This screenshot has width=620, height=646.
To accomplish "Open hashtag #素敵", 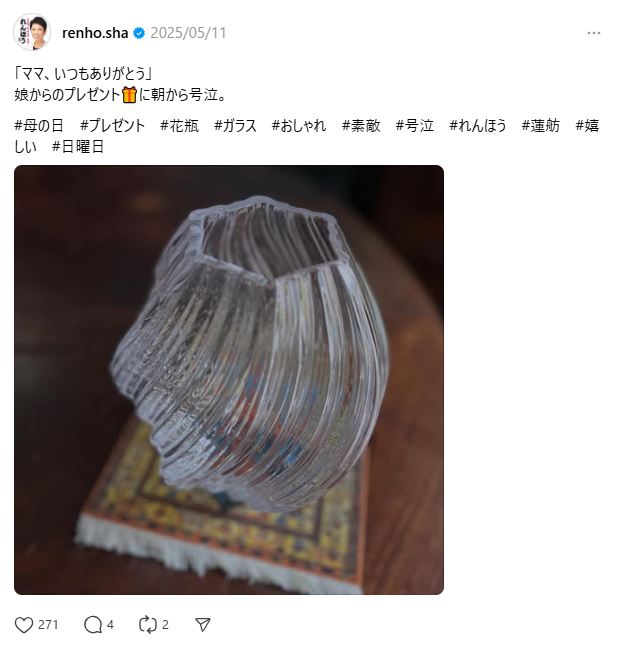I will coord(361,125).
